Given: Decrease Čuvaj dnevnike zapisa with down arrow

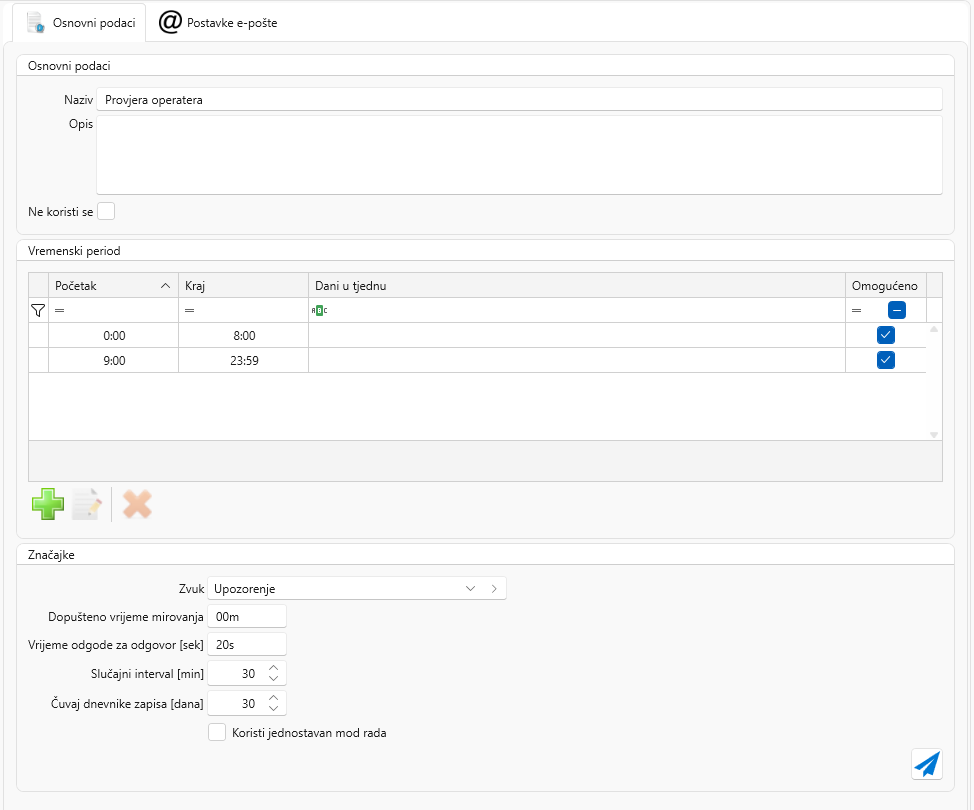Looking at the screenshot, I should click(x=273, y=709).
